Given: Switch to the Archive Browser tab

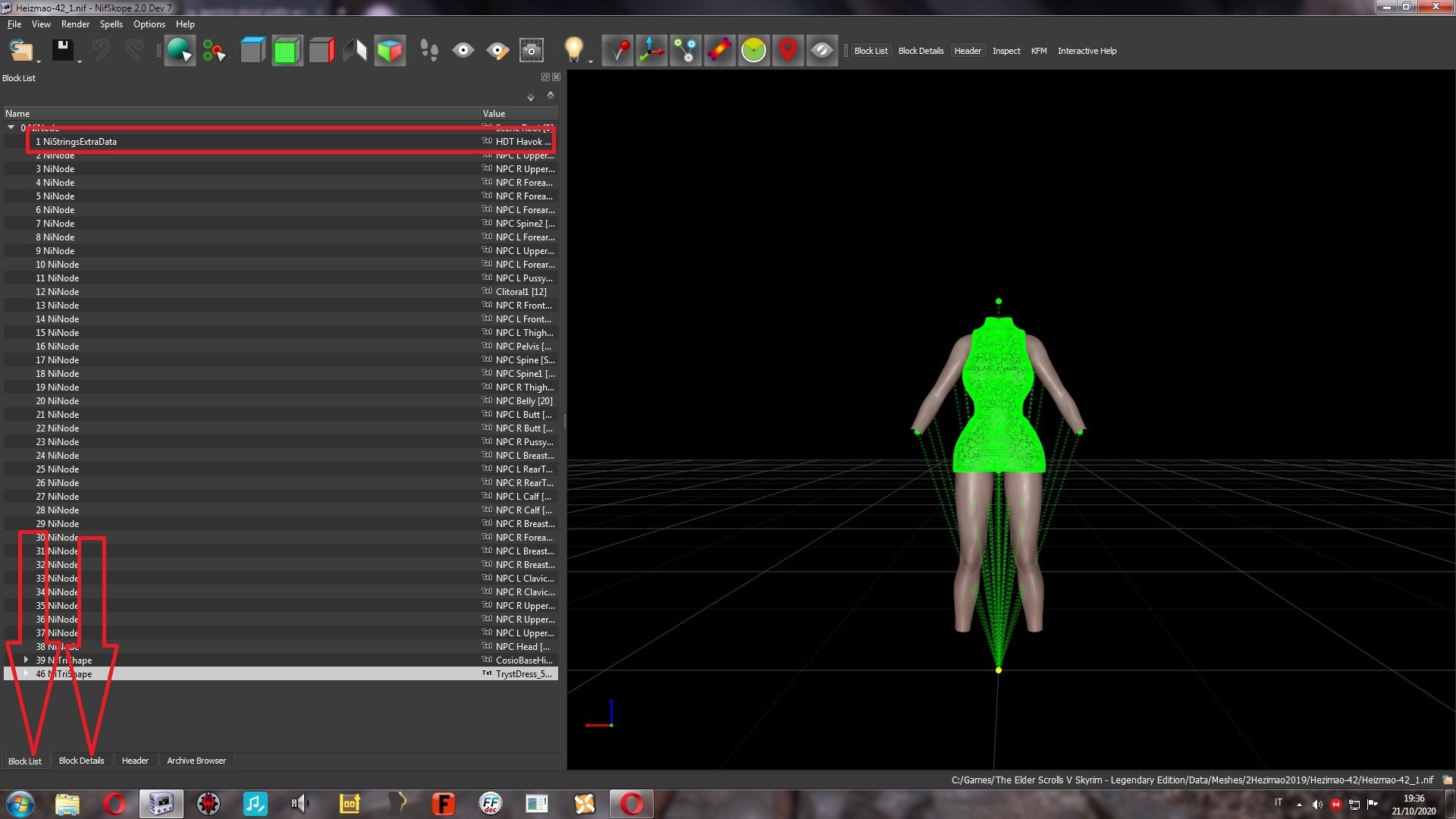Looking at the screenshot, I should (x=196, y=761).
